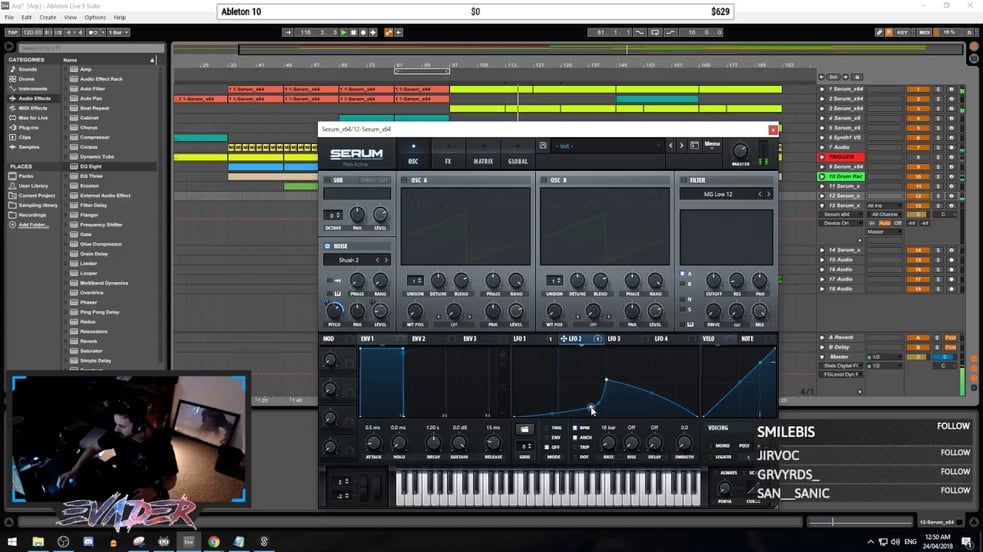Select Compressor in the effects list

[x=95, y=137]
